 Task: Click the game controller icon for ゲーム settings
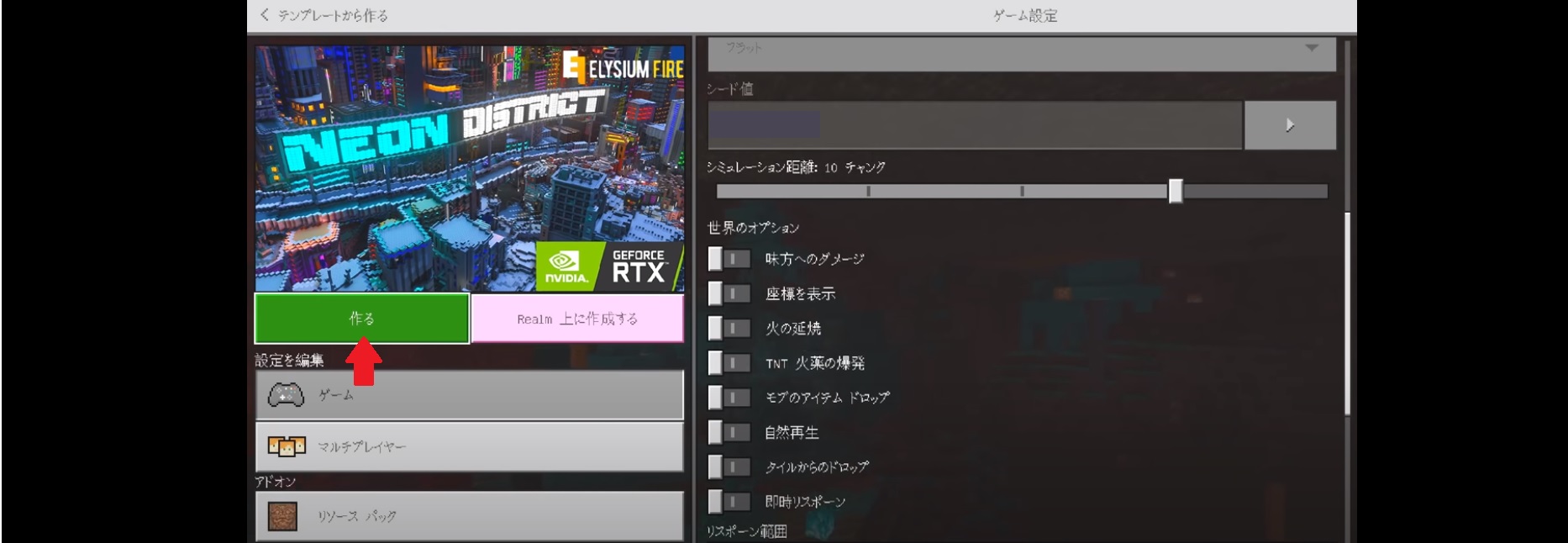[286, 394]
